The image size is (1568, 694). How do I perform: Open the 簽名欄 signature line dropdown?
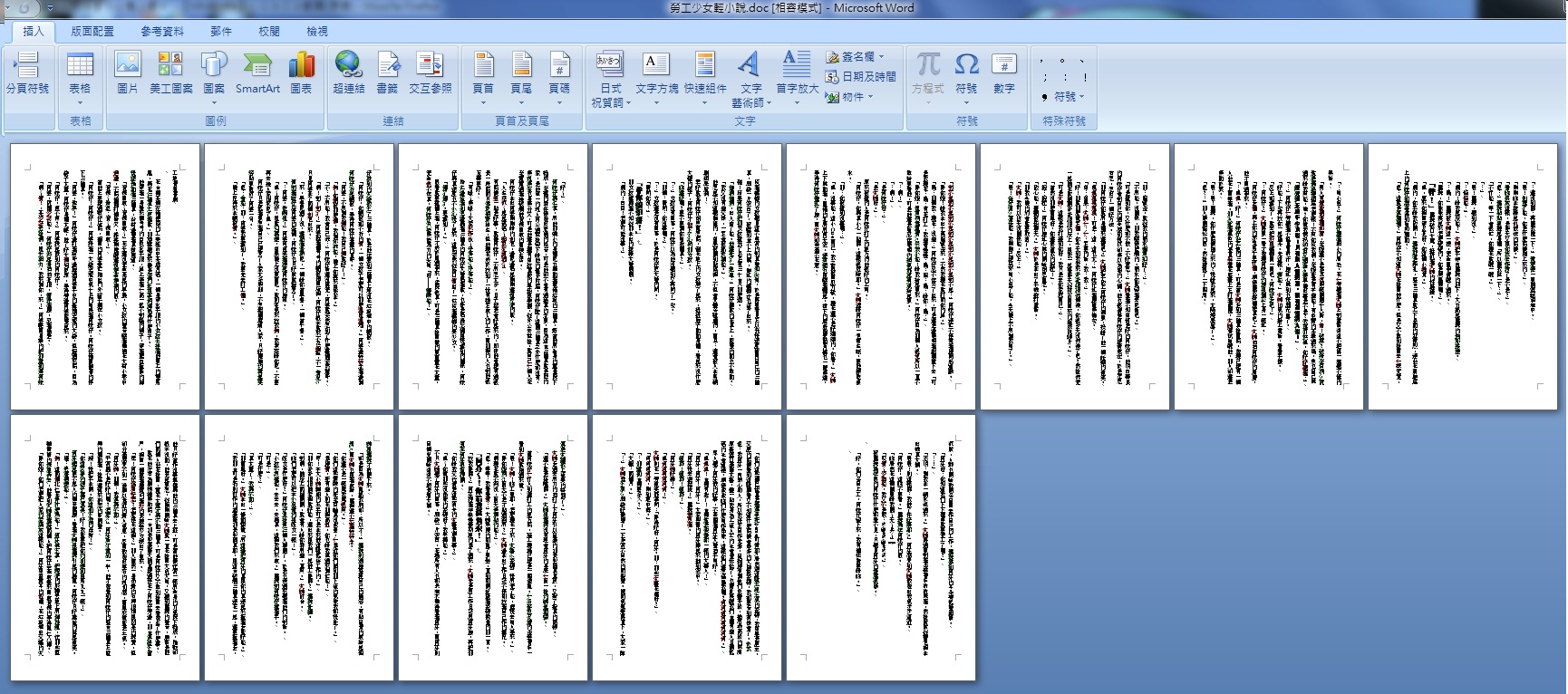tap(855, 56)
